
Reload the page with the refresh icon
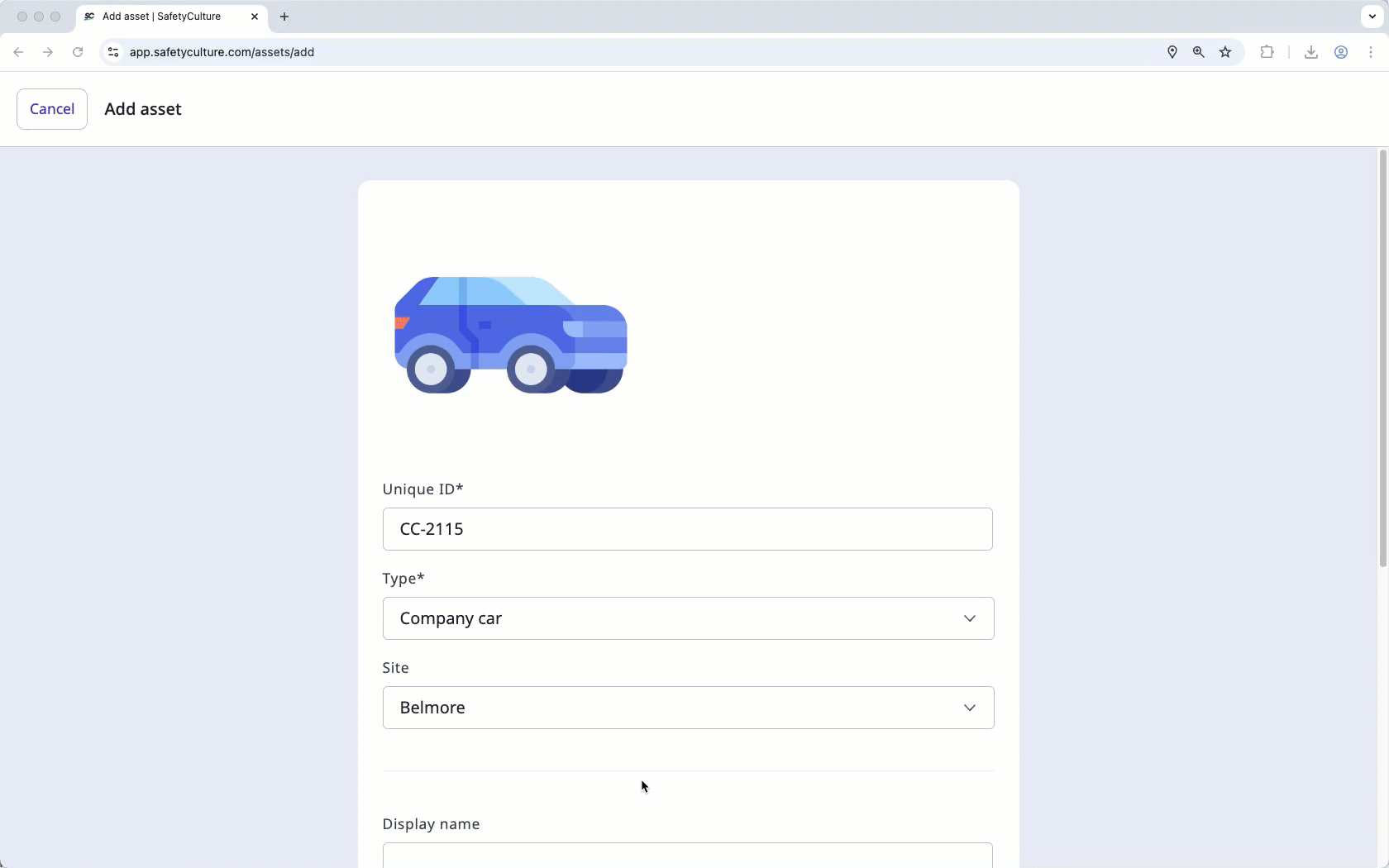[78, 52]
